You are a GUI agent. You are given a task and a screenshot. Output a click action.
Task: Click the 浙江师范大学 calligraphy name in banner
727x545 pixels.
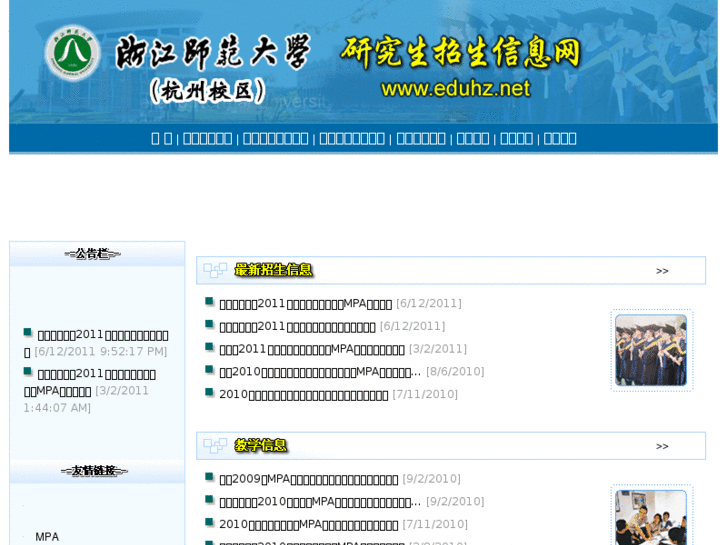(213, 52)
